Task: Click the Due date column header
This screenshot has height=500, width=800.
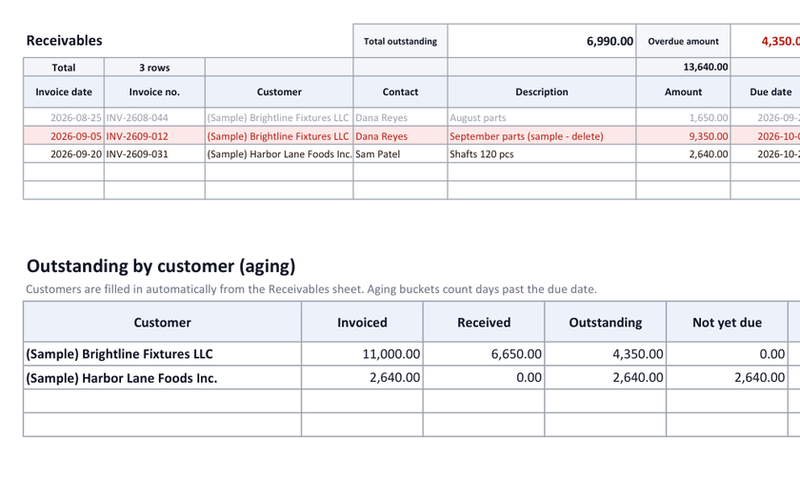Action: (765, 92)
